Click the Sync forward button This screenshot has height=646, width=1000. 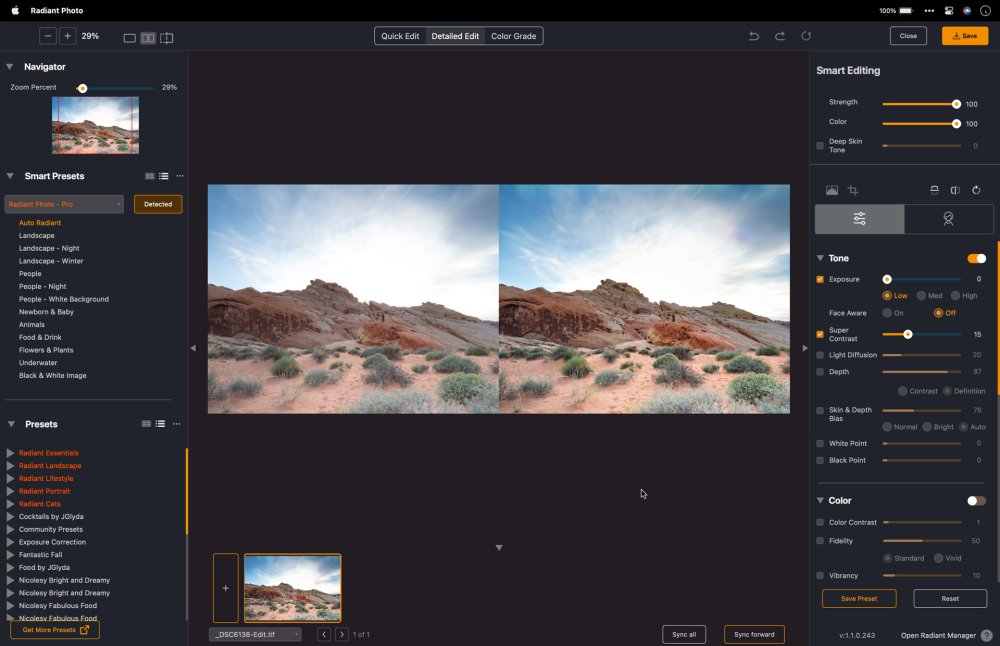tap(754, 635)
